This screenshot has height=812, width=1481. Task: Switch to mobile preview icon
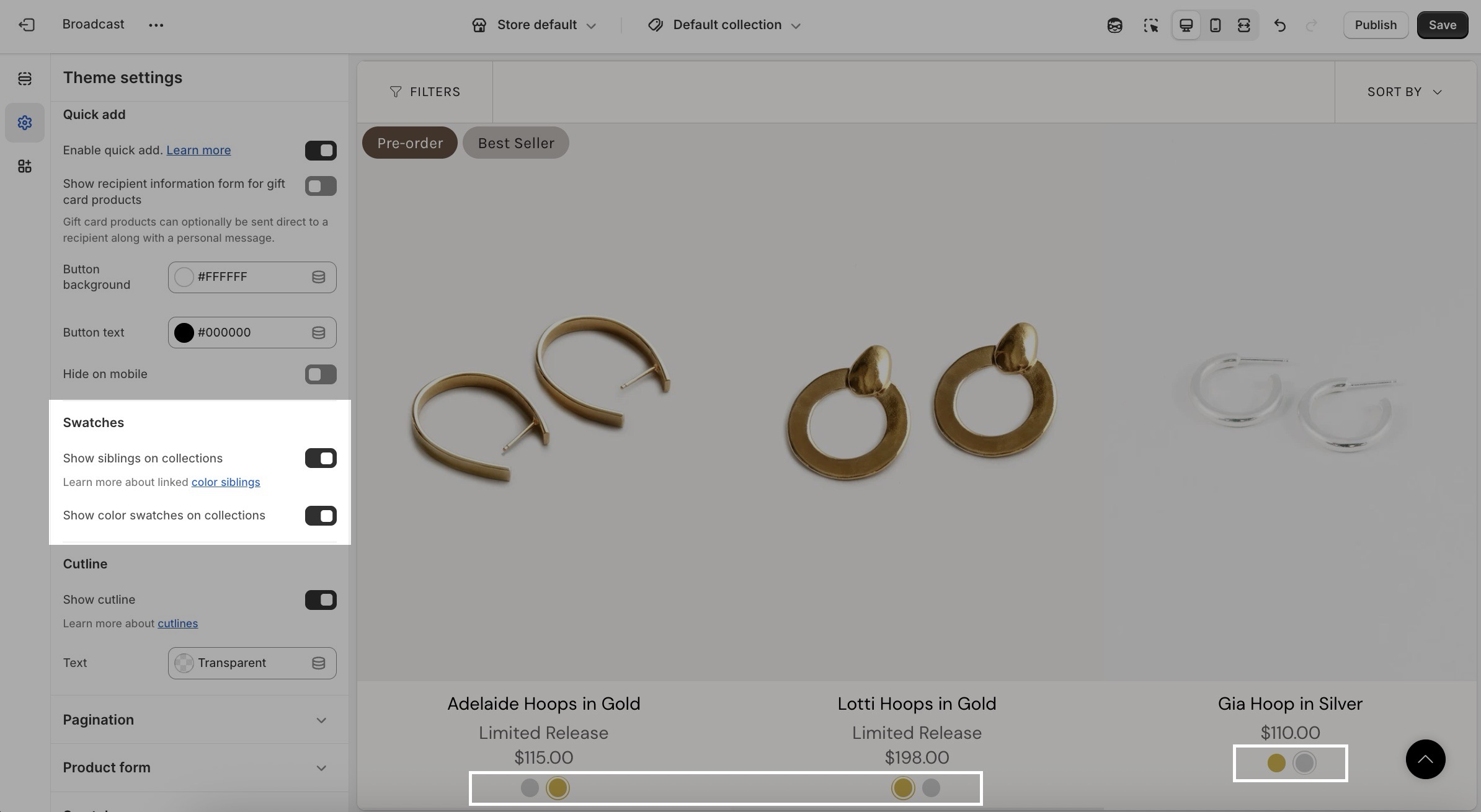[x=1215, y=25]
